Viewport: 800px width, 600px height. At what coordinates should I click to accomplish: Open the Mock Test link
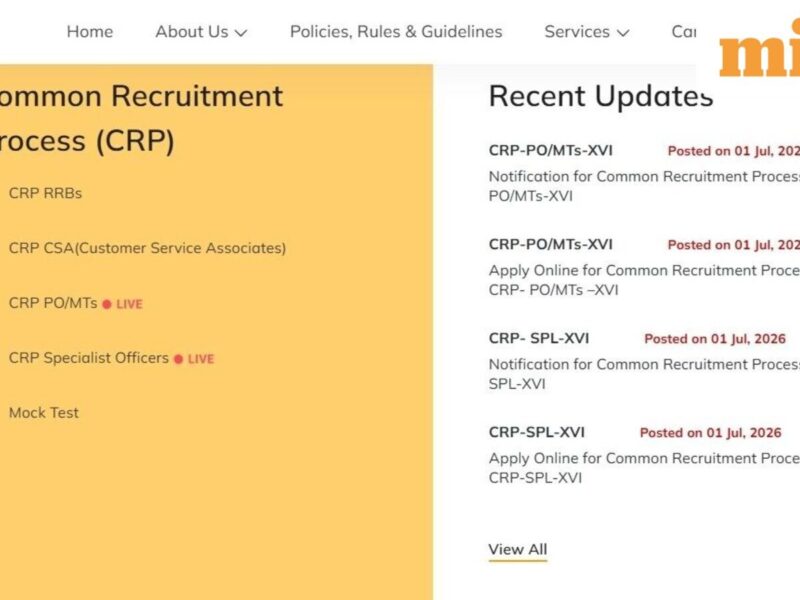click(44, 413)
